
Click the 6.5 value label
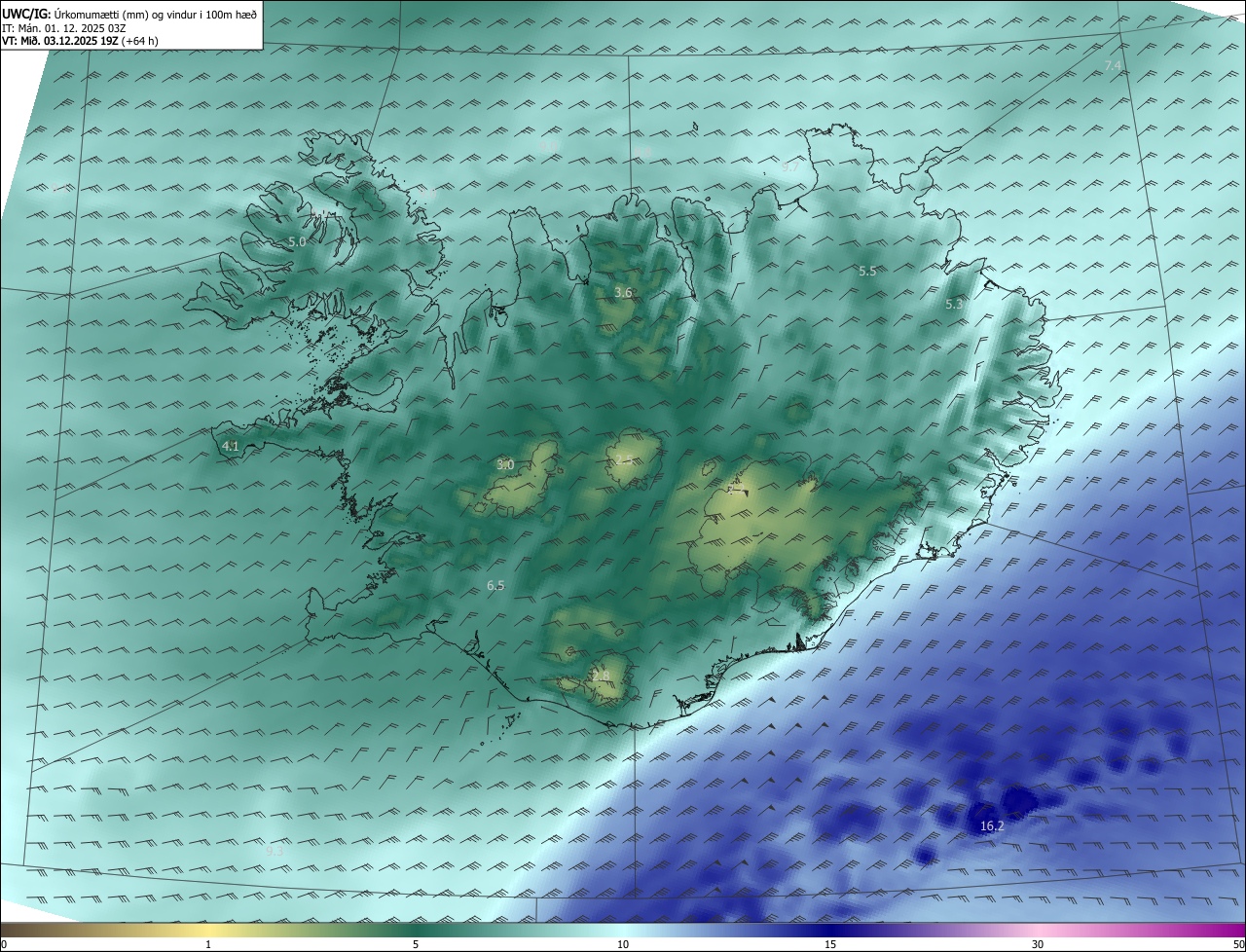495,585
